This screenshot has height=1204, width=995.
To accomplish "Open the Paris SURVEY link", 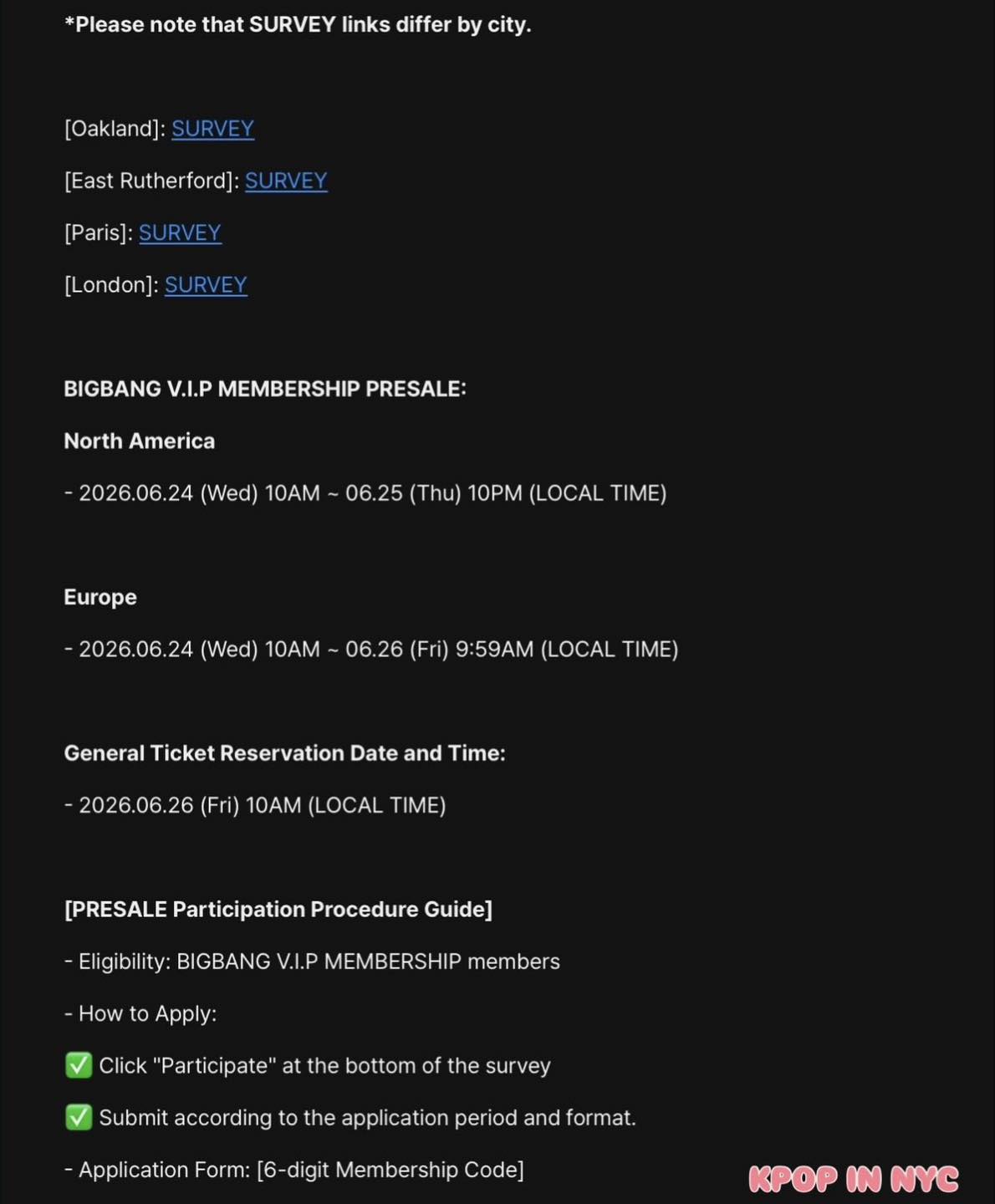I will (x=180, y=232).
